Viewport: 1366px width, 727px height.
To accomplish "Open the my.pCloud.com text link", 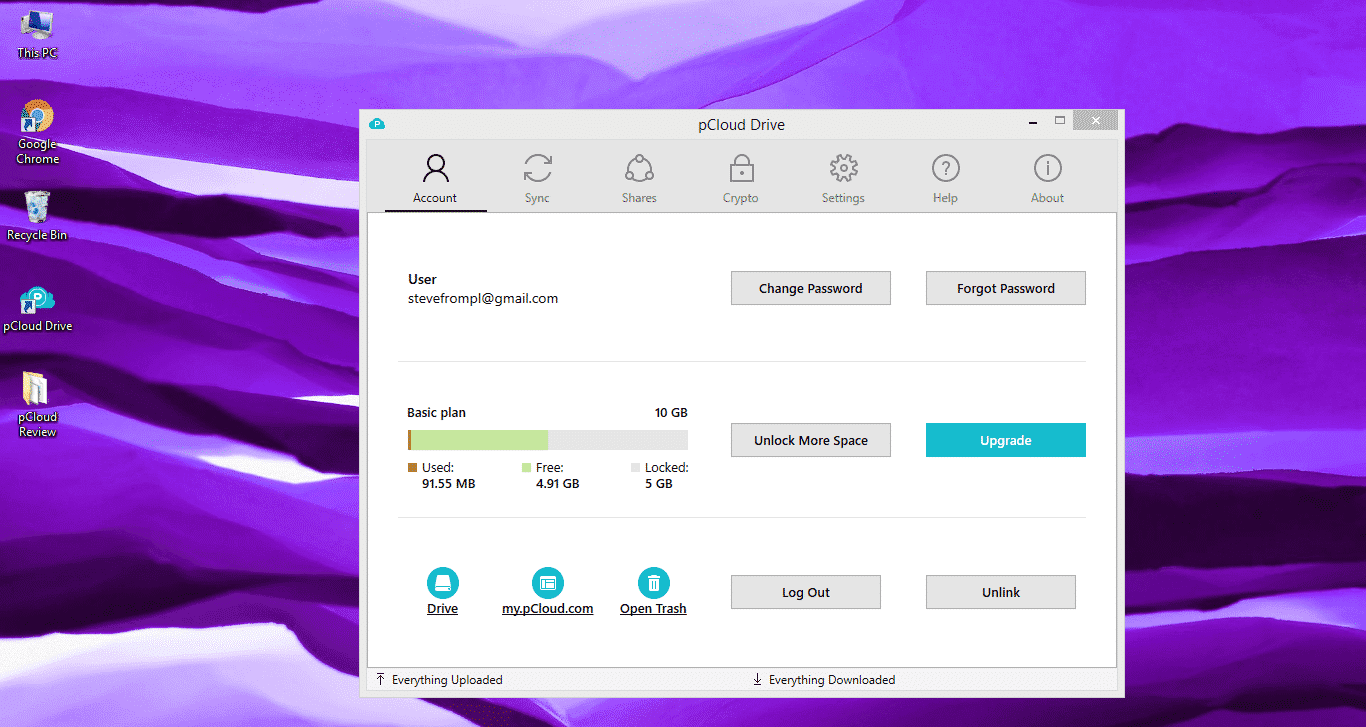I will coord(548,608).
